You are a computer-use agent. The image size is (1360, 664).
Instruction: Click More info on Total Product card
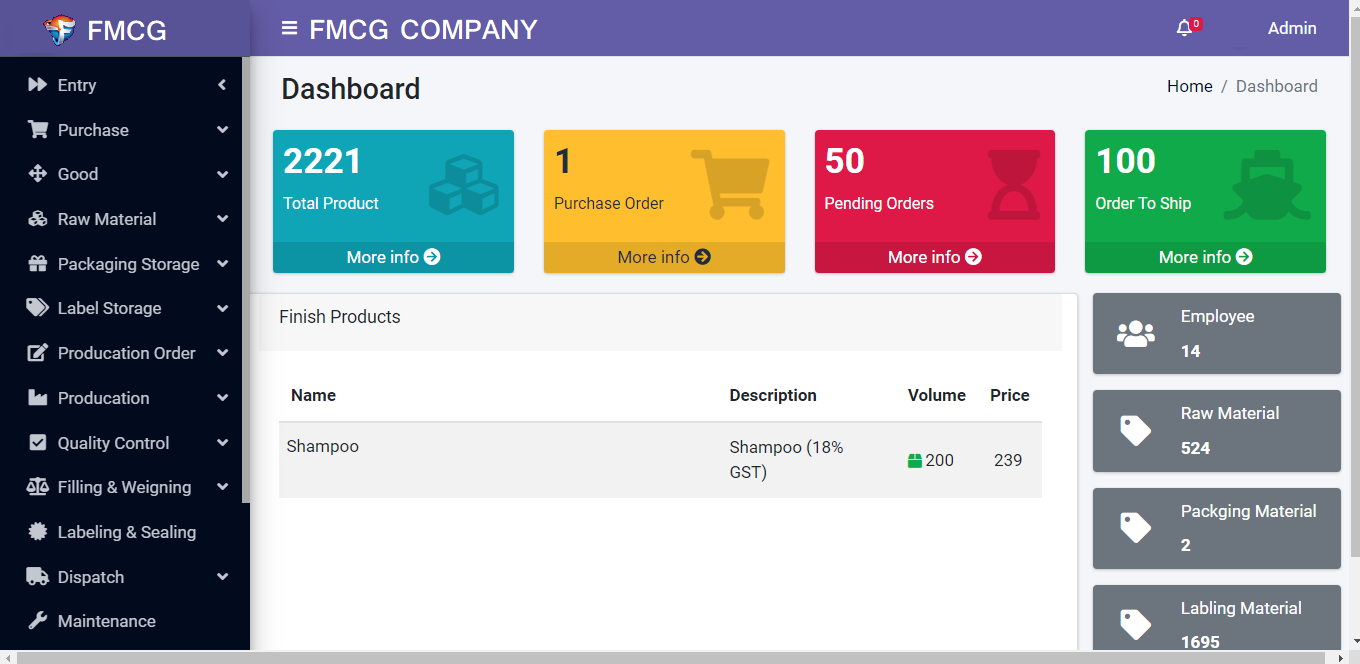click(393, 257)
